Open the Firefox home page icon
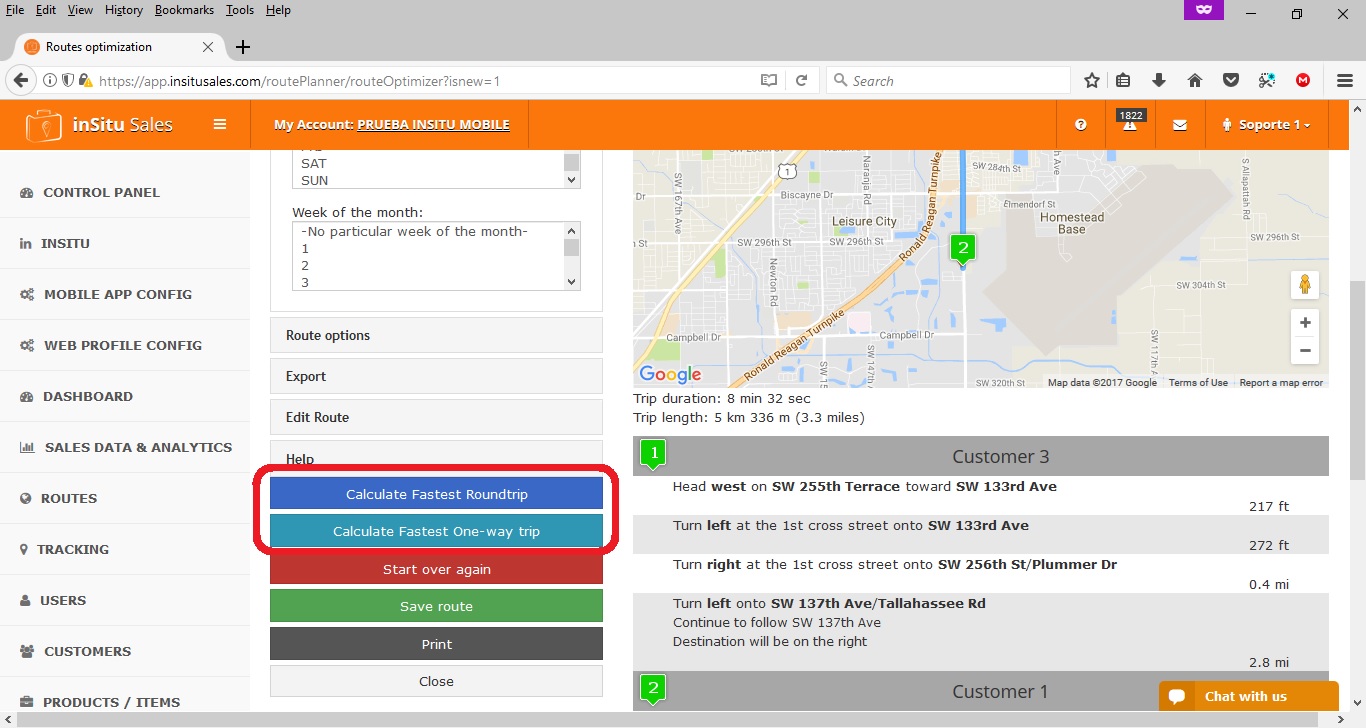Screen dimensions: 1366x728 click(x=1194, y=81)
